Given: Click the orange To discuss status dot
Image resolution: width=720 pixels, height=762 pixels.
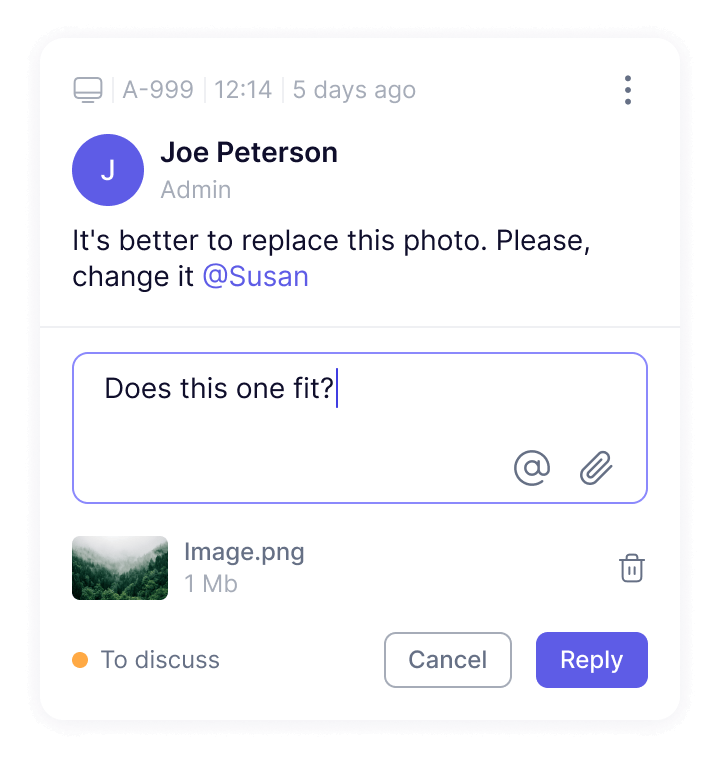Looking at the screenshot, I should point(80,660).
